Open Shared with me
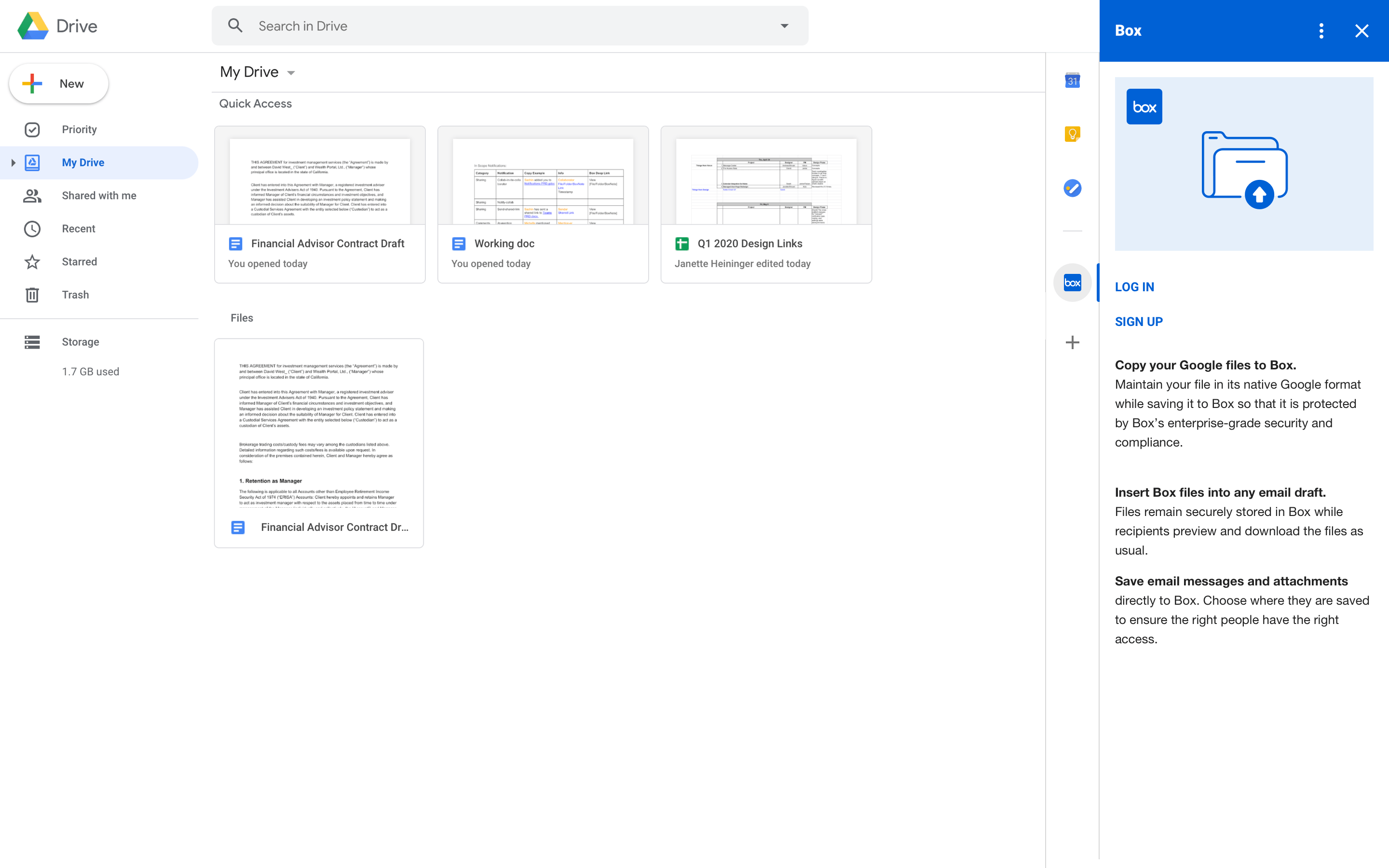Screen dimensions: 1389x868 pyautogui.click(x=99, y=195)
